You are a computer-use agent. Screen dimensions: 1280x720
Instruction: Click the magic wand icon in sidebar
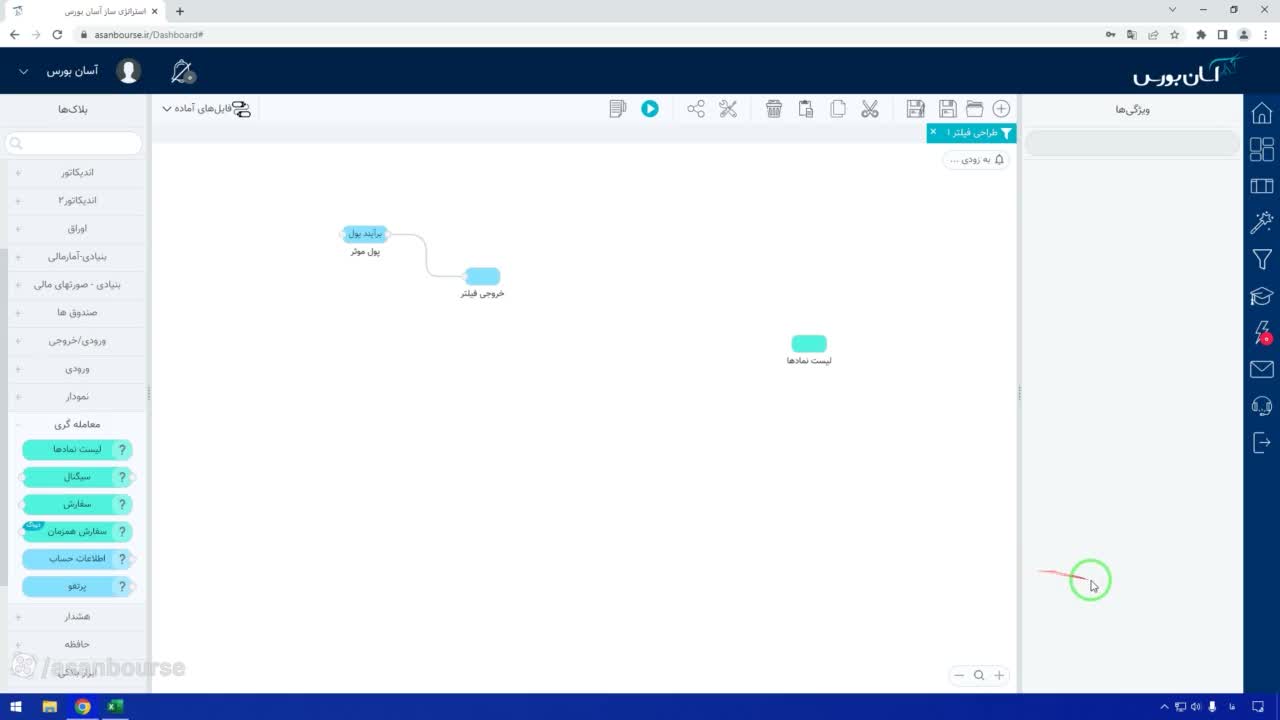pyautogui.click(x=1262, y=222)
